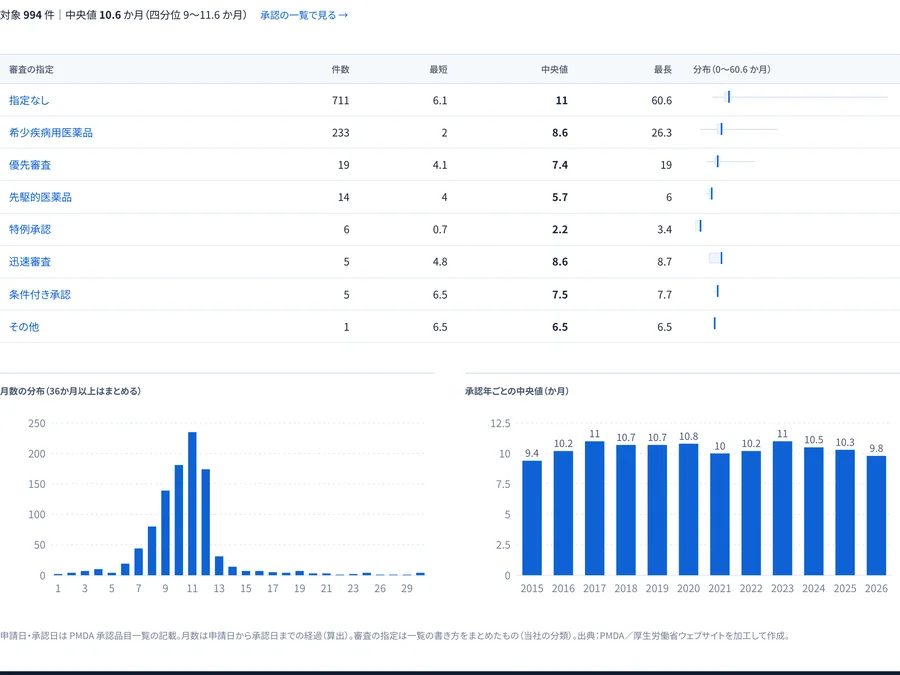Click the histogram bar at month 7
The width and height of the screenshot is (900, 675).
[x=138, y=562]
